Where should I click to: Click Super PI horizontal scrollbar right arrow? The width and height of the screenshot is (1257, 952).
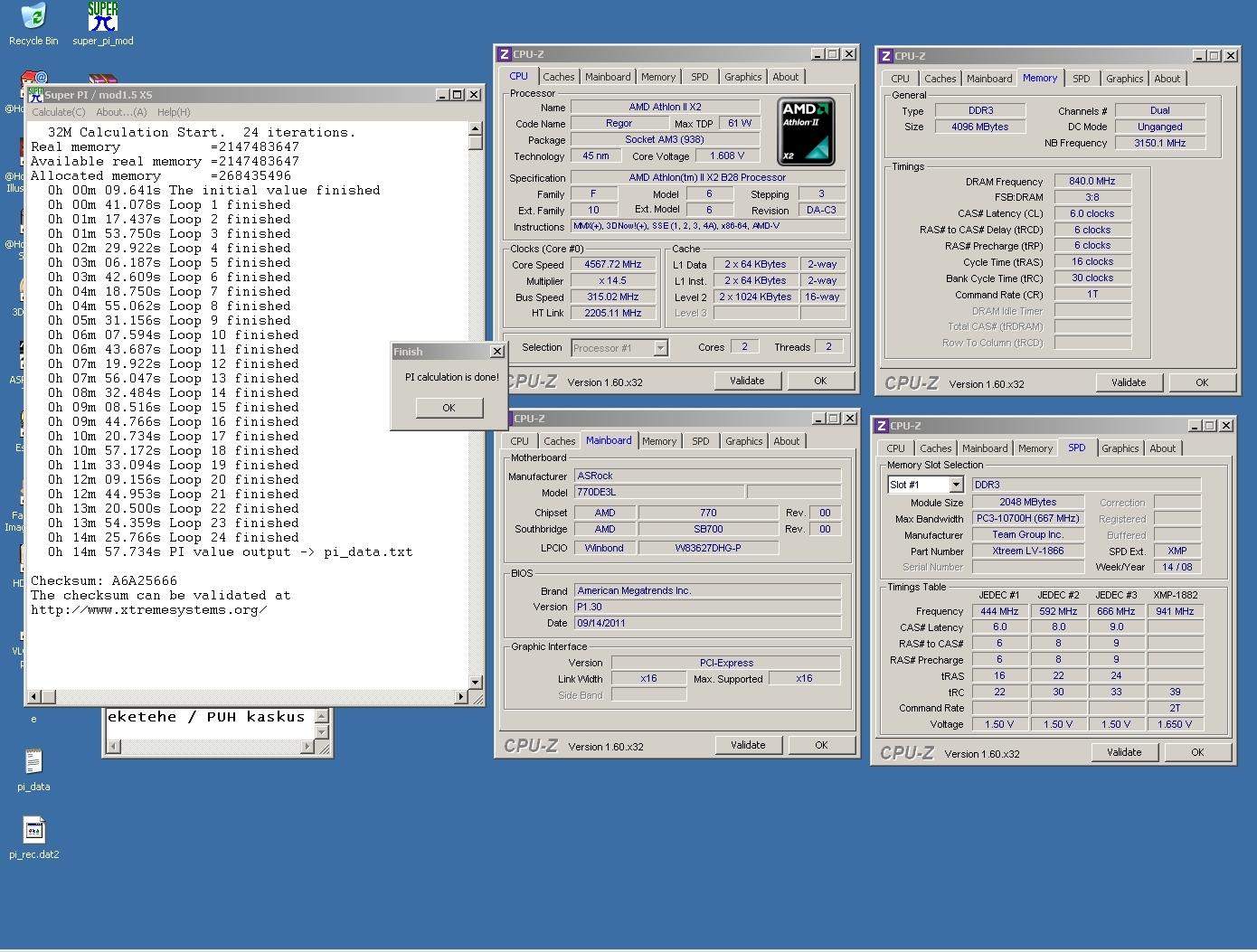[461, 697]
